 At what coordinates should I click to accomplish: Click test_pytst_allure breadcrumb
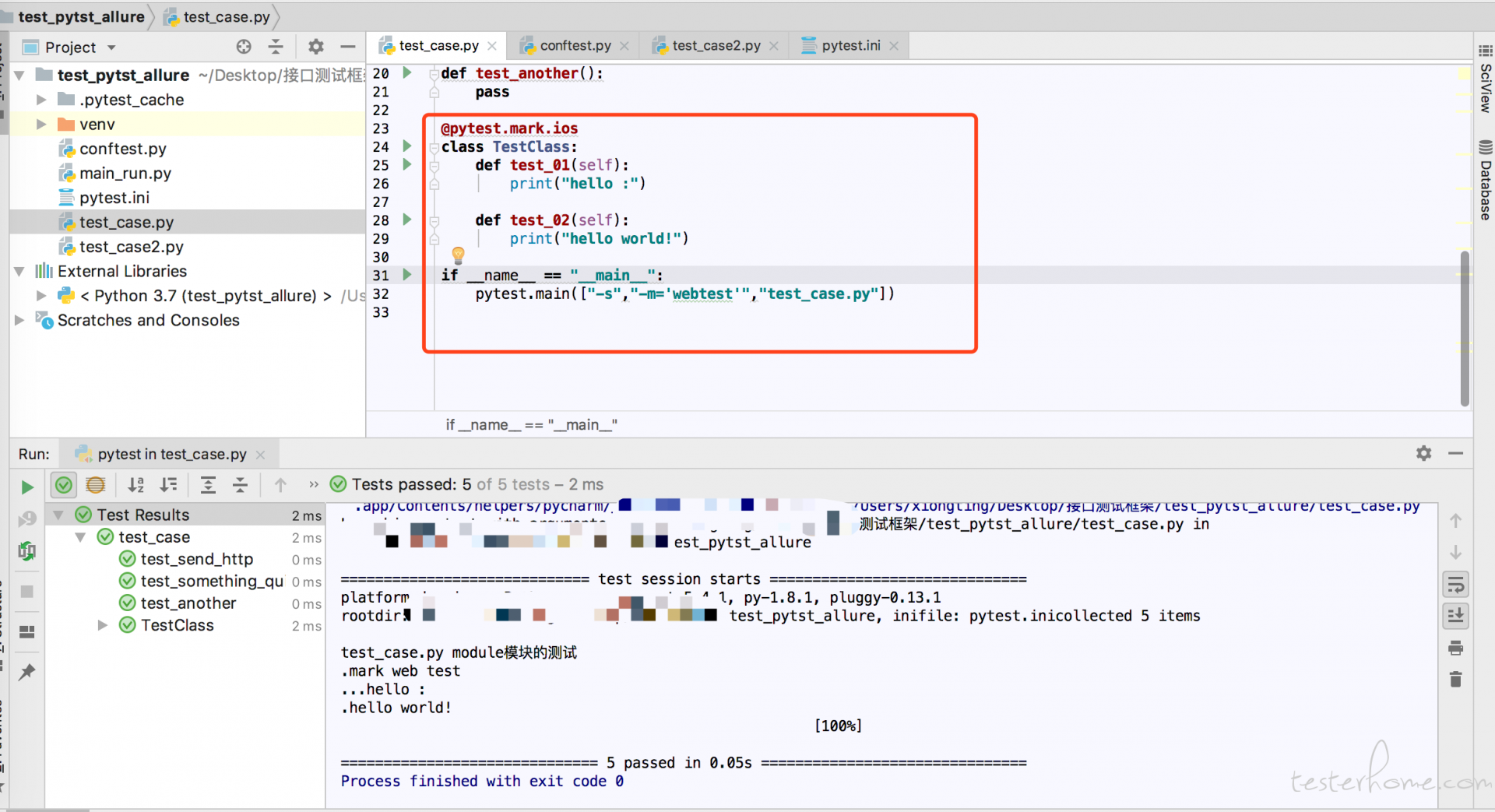[x=81, y=16]
